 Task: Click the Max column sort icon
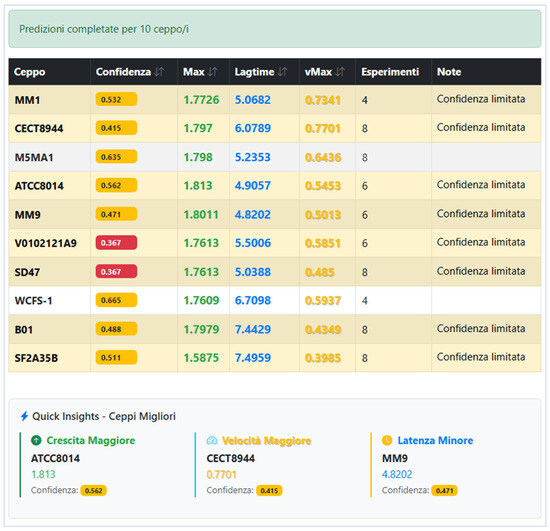click(x=213, y=72)
